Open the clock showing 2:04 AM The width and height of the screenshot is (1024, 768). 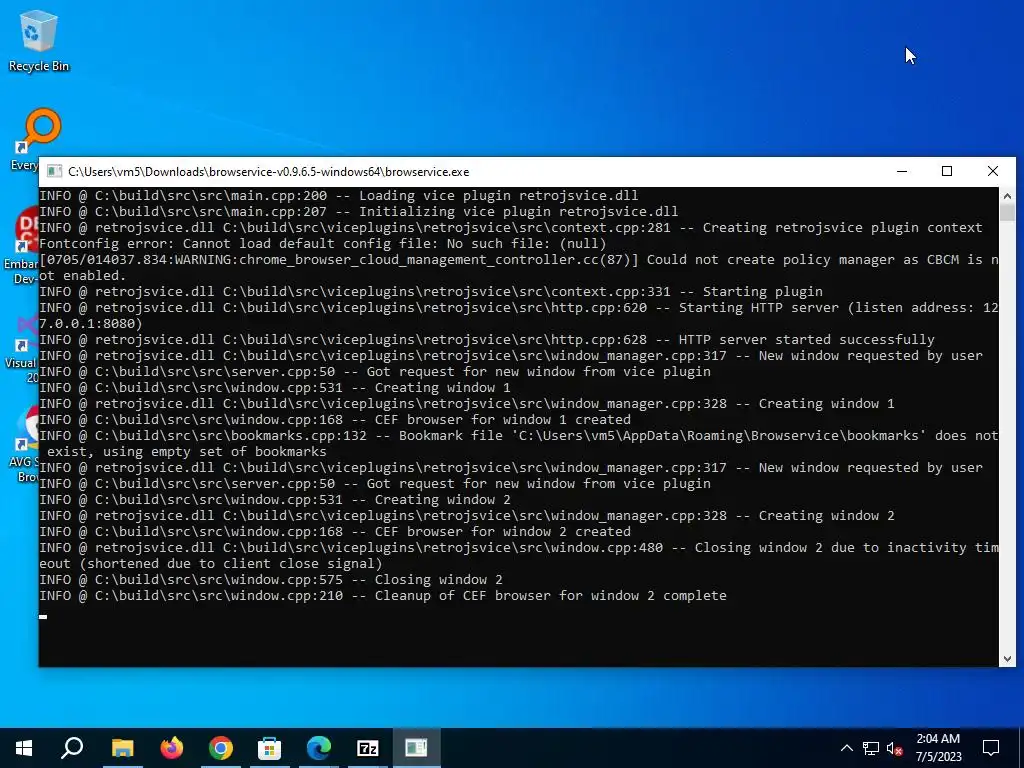click(938, 748)
